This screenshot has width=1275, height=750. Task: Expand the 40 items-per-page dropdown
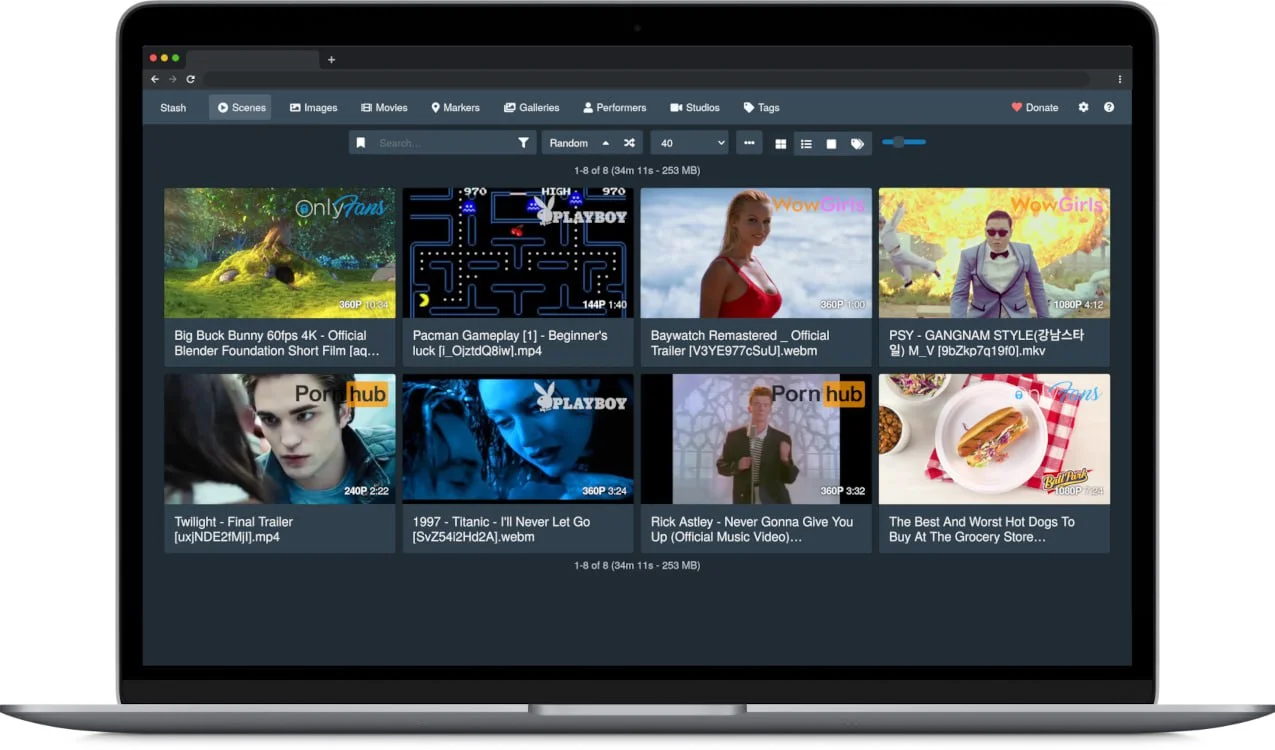pos(692,143)
